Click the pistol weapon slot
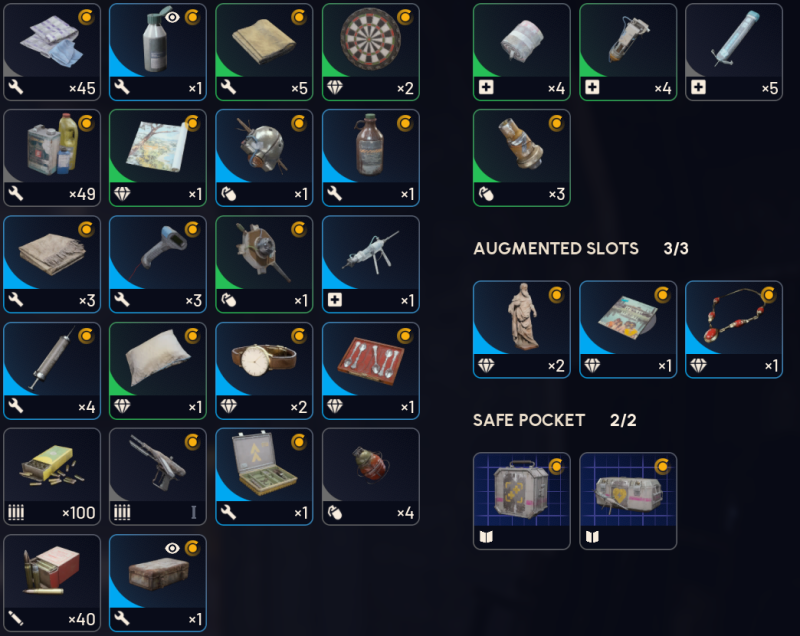This screenshot has height=636, width=800. click(158, 476)
